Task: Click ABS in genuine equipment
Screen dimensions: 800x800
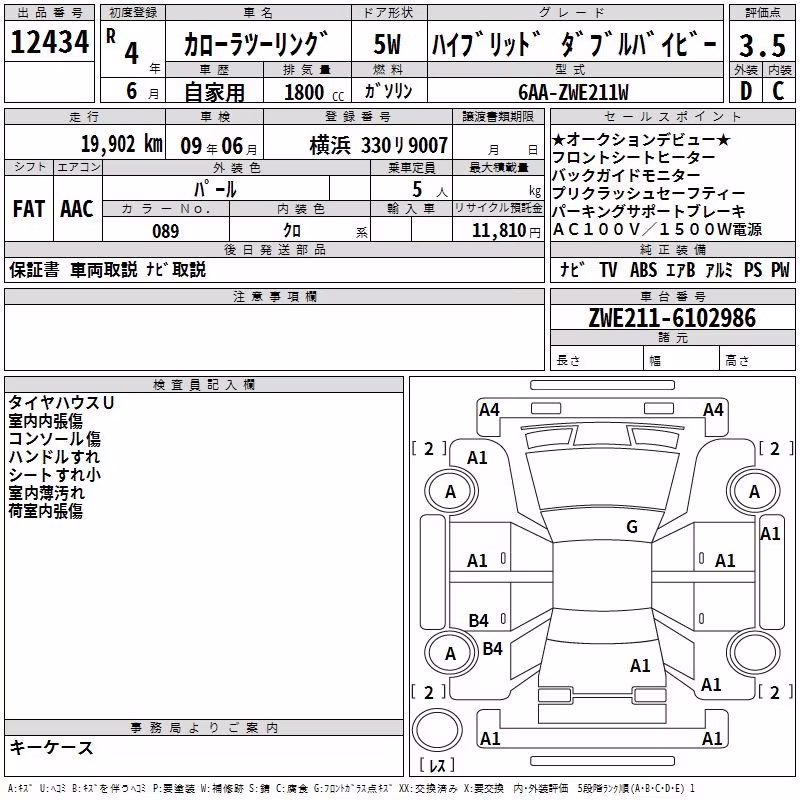Action: point(643,269)
